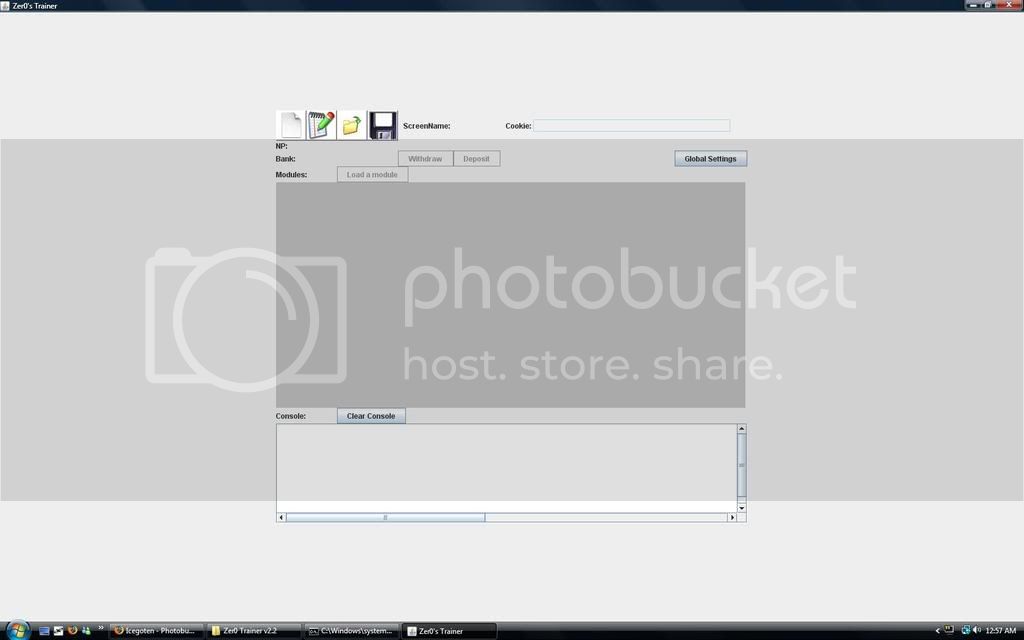Switch to the C:\Windows\system taskbar window
The height and width of the screenshot is (640, 1024).
click(x=350, y=631)
